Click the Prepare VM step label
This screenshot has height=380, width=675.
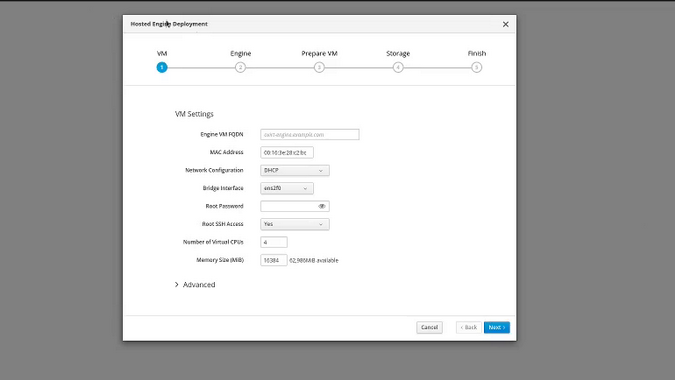click(x=319, y=53)
